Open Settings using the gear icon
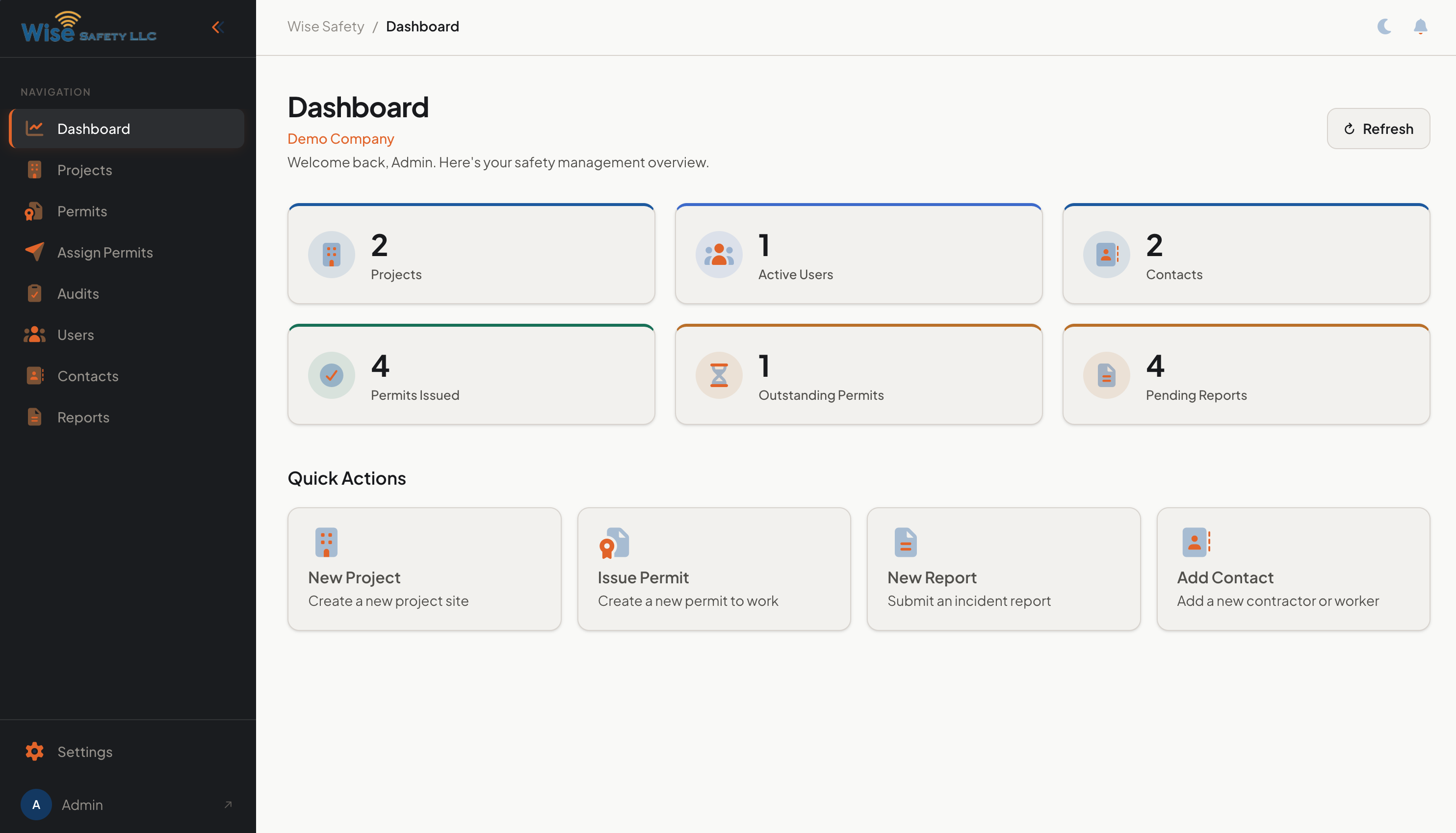The height and width of the screenshot is (833, 1456). click(34, 751)
